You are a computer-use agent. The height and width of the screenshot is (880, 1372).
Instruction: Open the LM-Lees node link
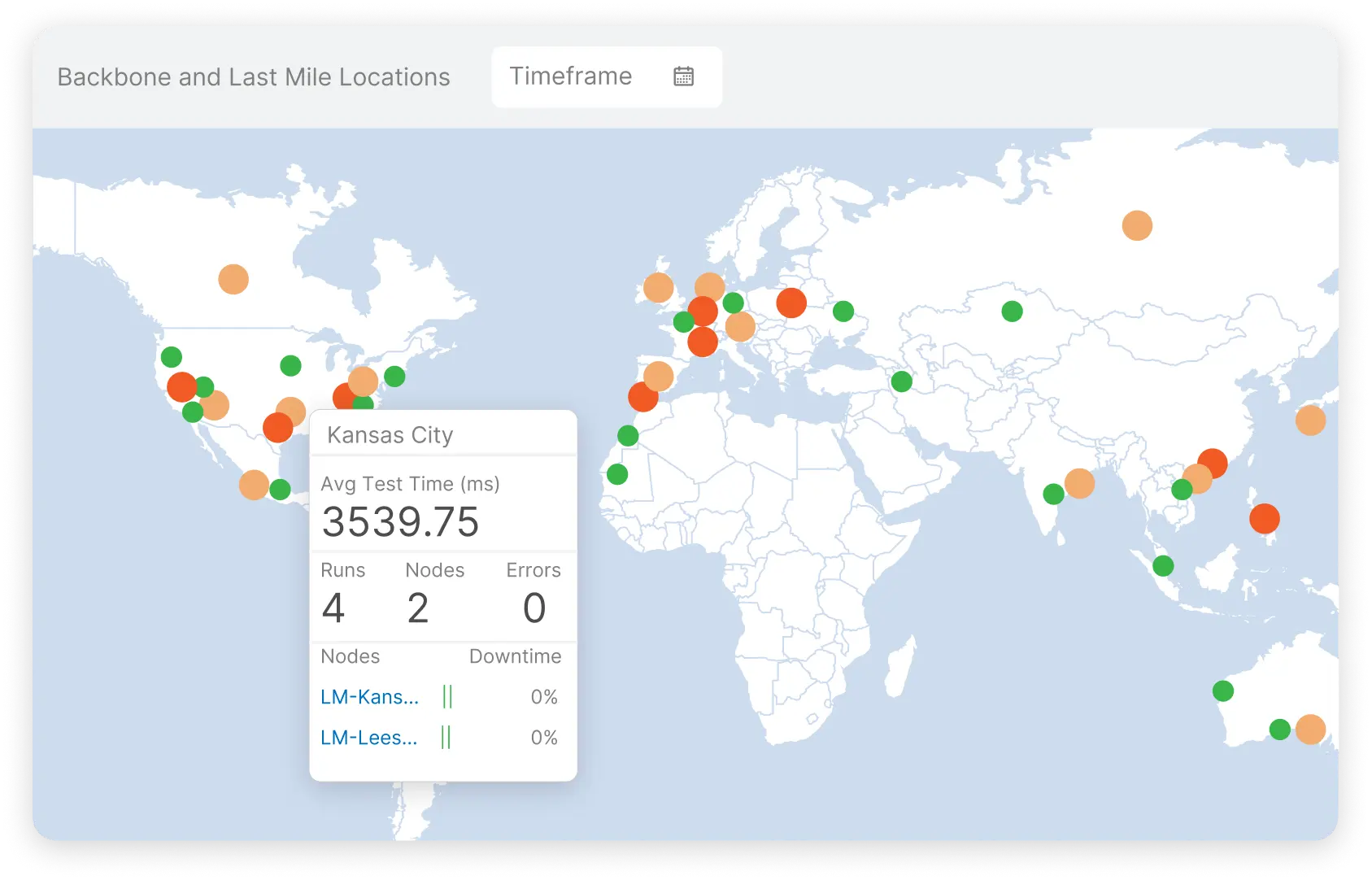368,737
